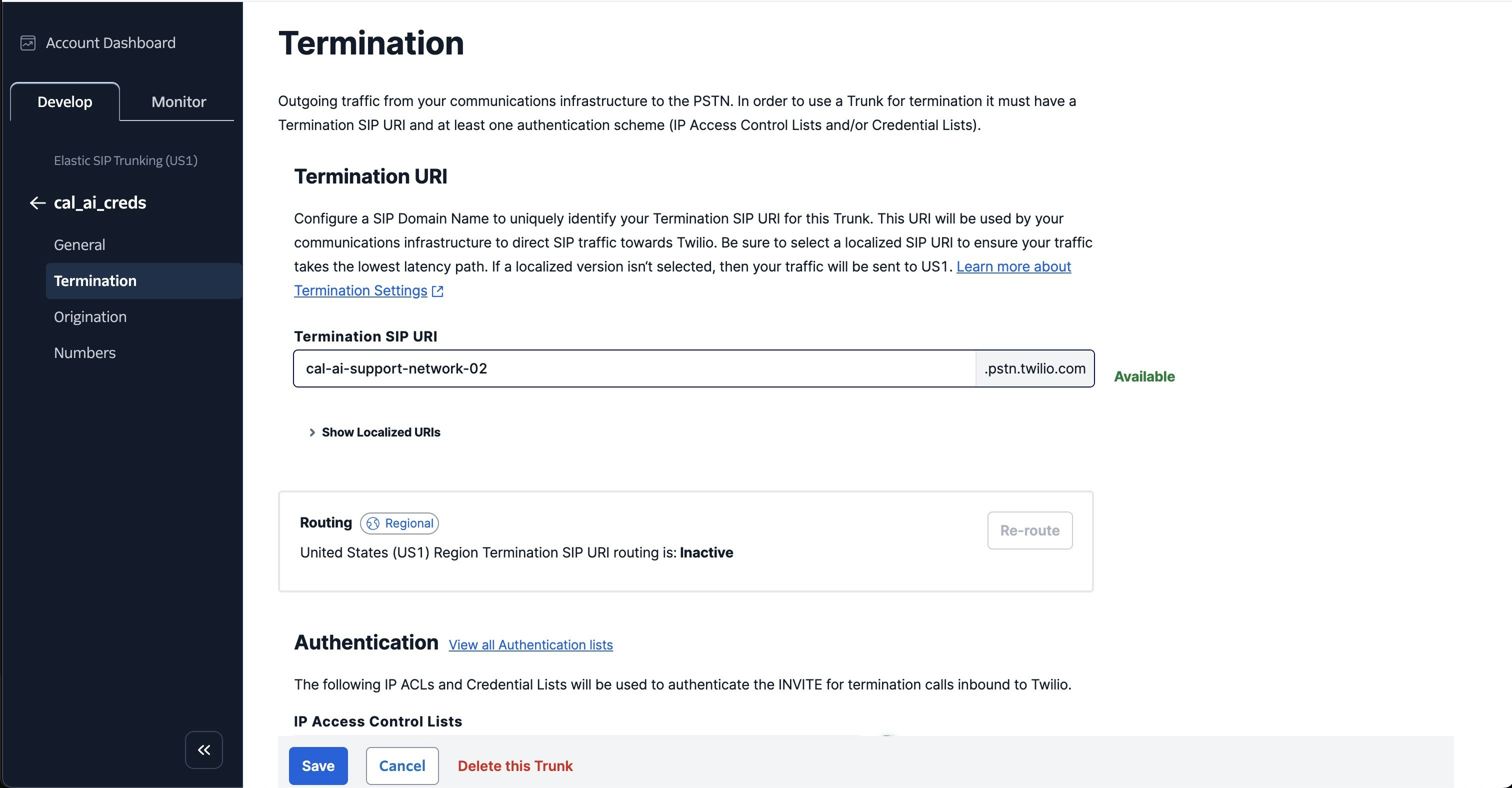Click the back arrow beside cal_ai_creds
The width and height of the screenshot is (1512, 788).
click(x=37, y=203)
